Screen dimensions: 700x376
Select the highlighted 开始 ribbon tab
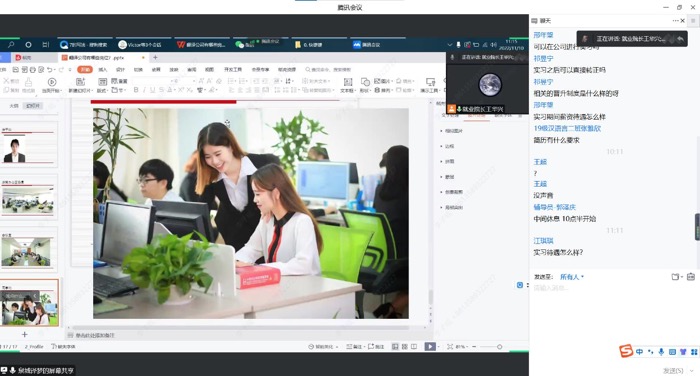pos(85,70)
